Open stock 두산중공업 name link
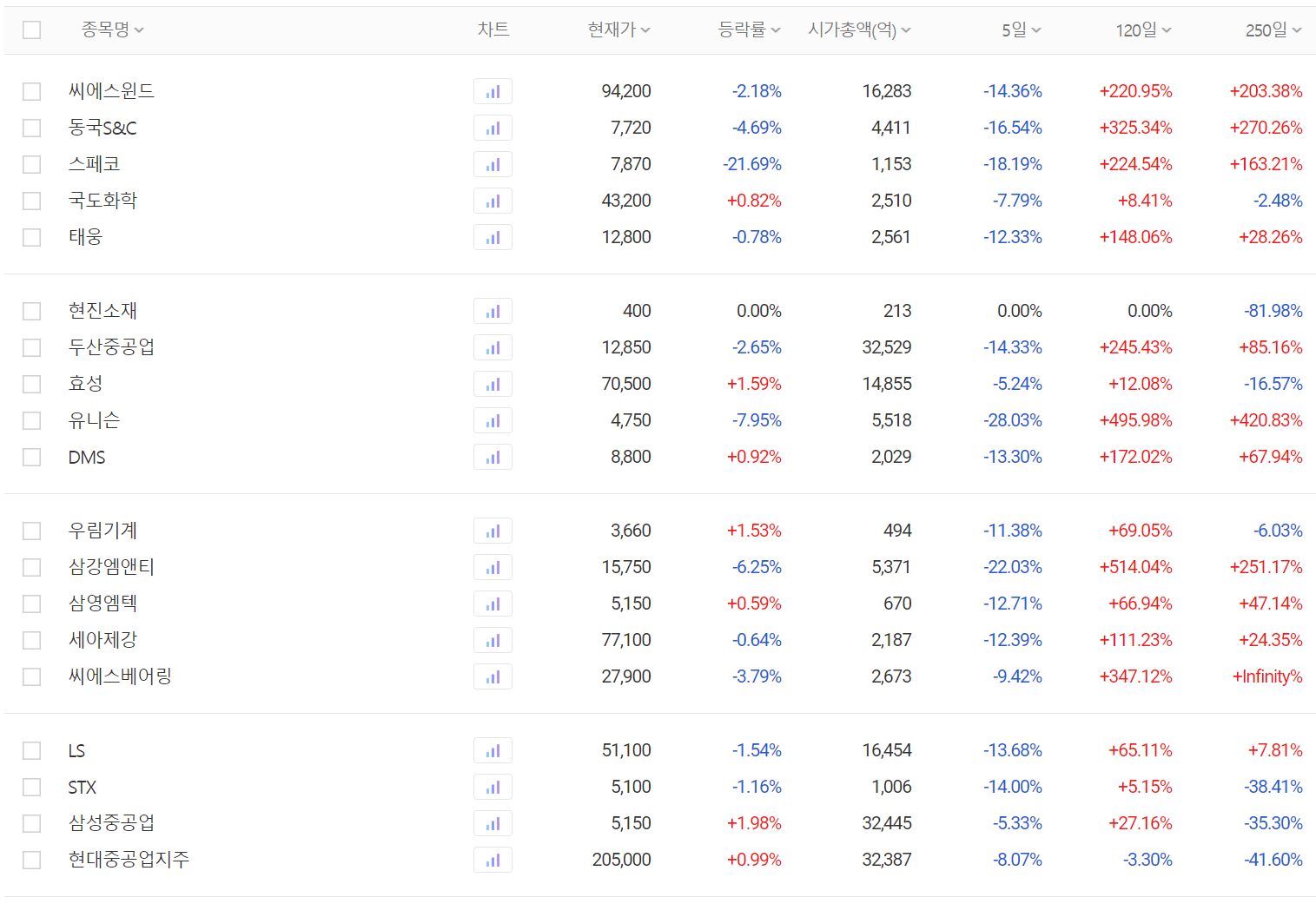The height and width of the screenshot is (917, 1316). point(111,346)
